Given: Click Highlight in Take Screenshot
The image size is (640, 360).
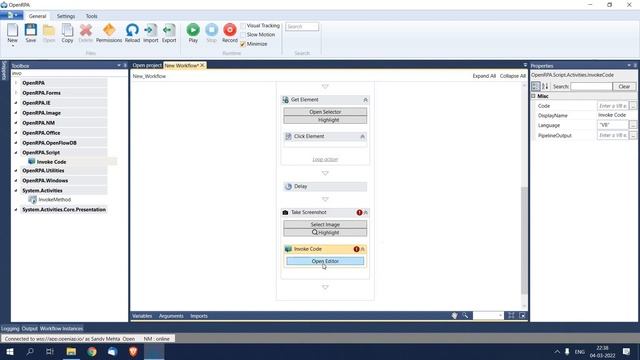Looking at the screenshot, I should [x=325, y=233].
